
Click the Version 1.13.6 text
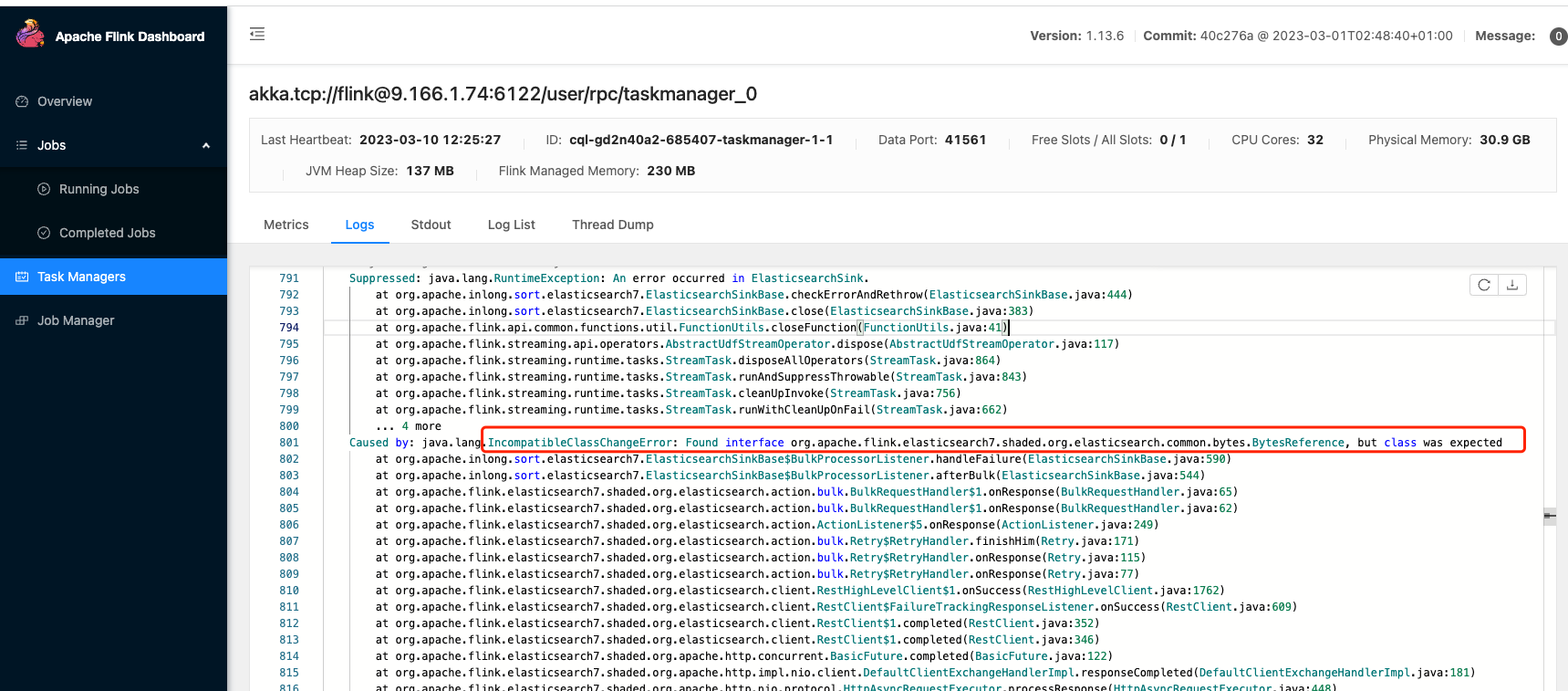click(x=1076, y=36)
